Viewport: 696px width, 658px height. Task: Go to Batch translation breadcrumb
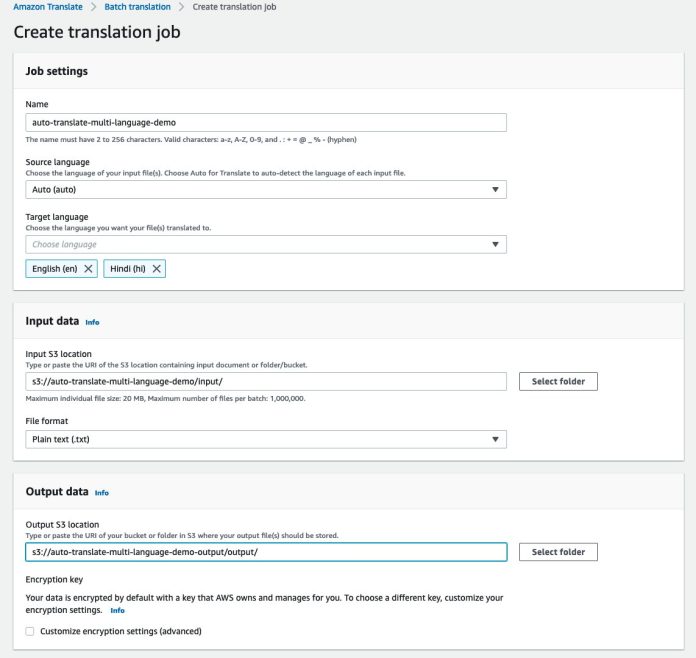(138, 7)
